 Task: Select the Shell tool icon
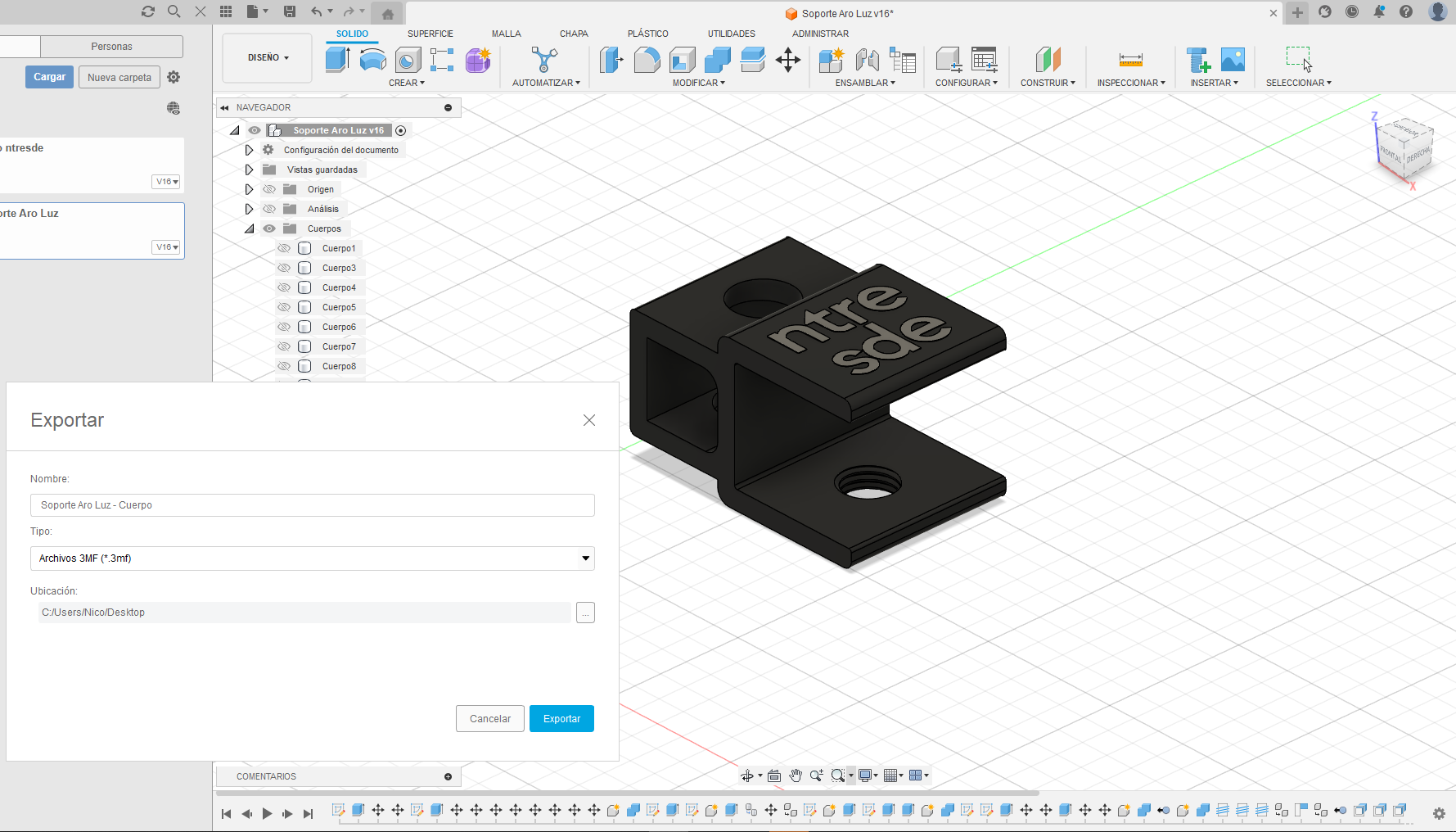(682, 60)
